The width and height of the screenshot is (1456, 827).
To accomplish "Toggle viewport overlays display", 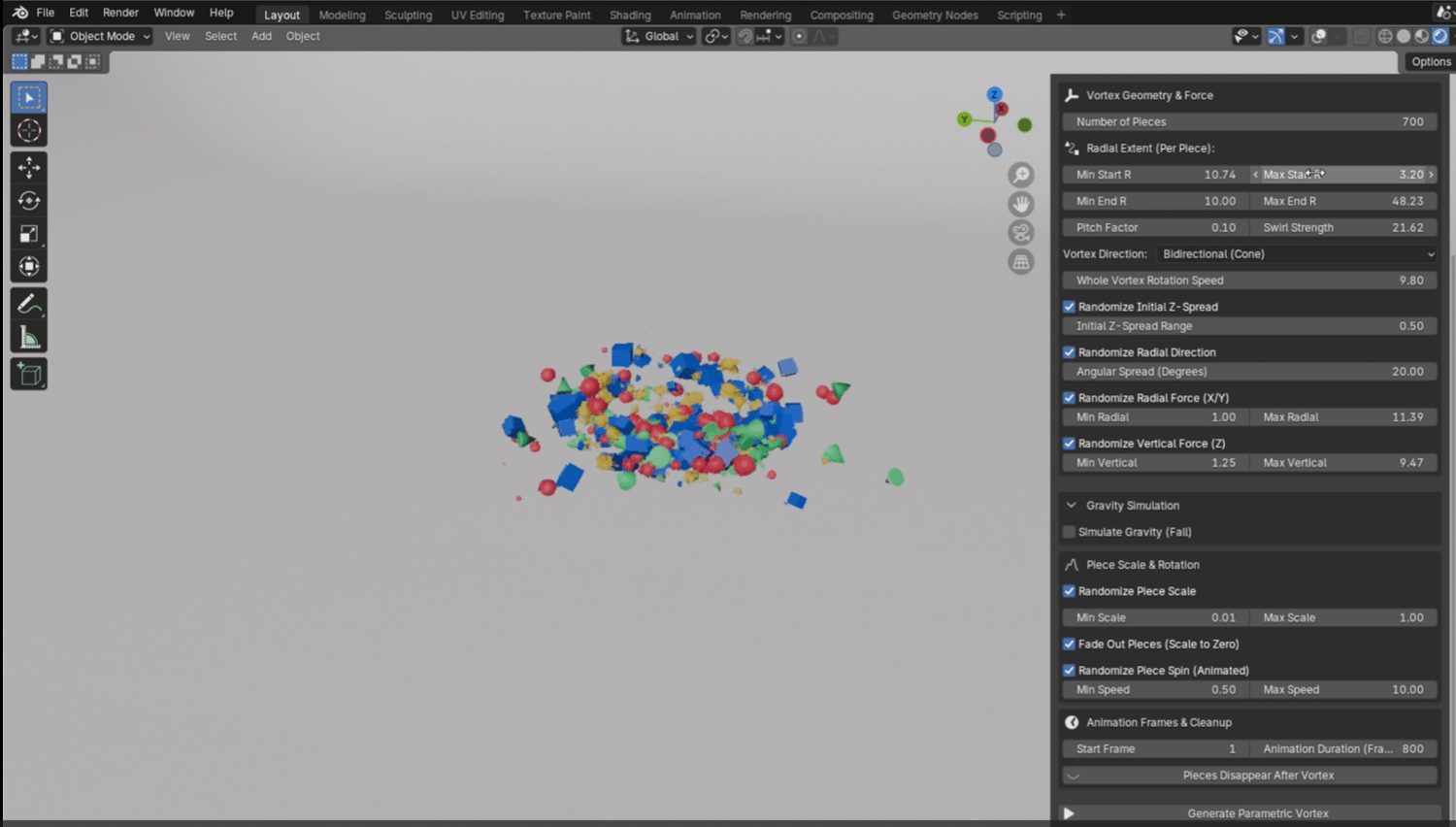I will coord(1318,36).
